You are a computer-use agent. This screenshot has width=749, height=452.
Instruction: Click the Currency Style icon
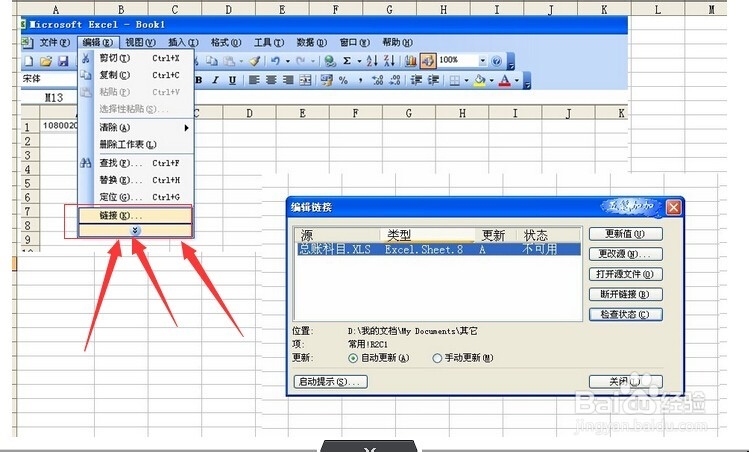pyautogui.click(x=327, y=80)
